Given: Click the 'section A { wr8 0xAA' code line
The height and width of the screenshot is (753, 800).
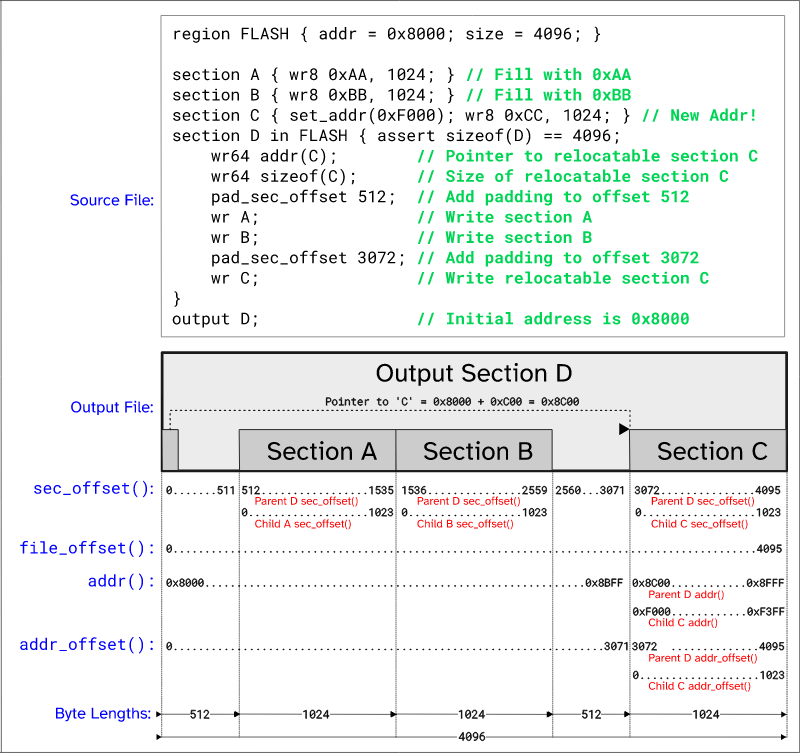Looking at the screenshot, I should pos(313,75).
